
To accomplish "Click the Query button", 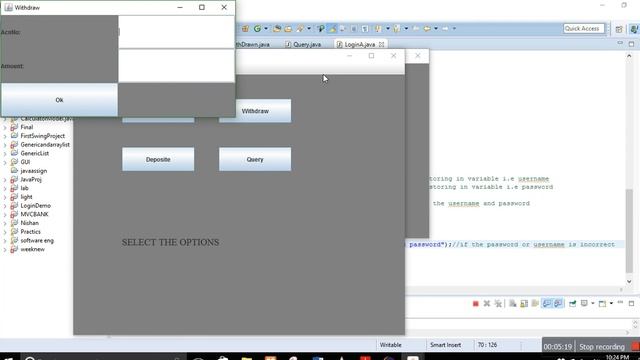I will pyautogui.click(x=255, y=159).
